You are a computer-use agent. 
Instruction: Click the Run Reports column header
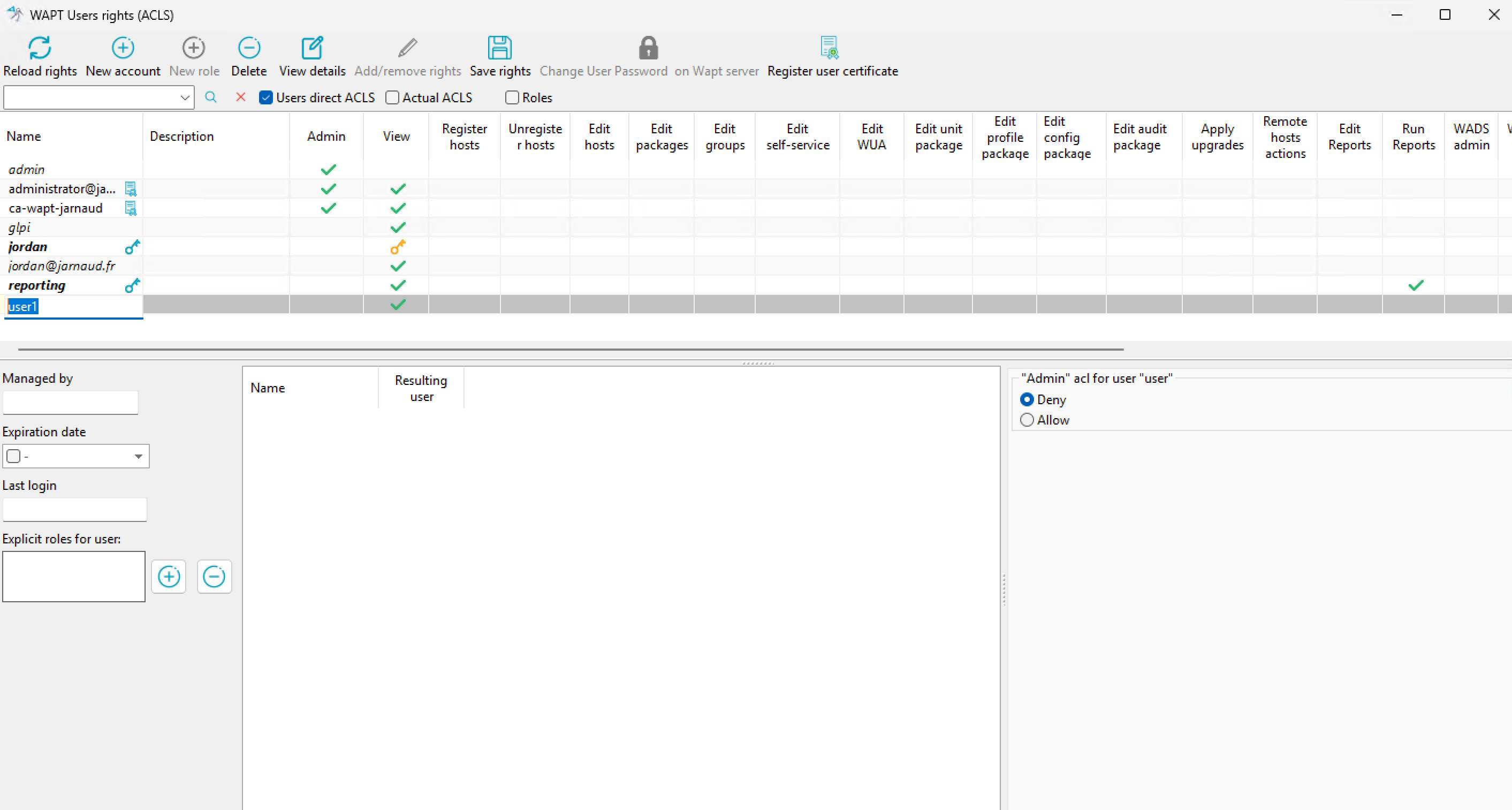[x=1414, y=137]
